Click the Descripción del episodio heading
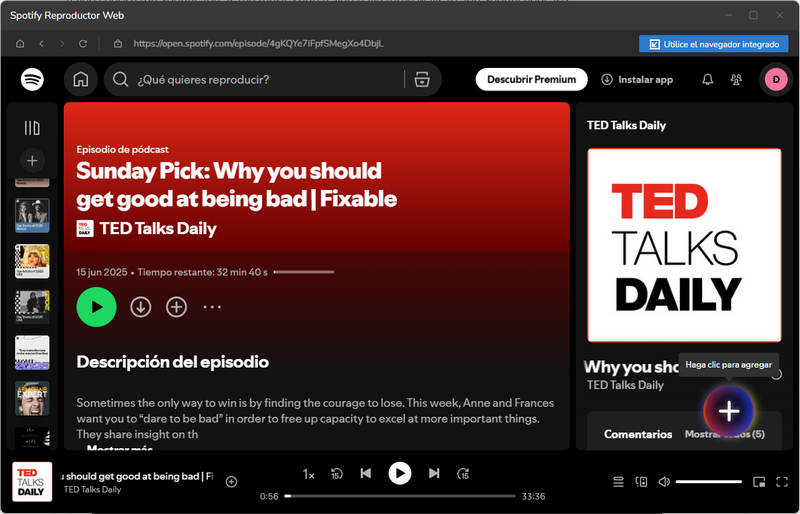Viewport: 800px width, 514px height. 172,362
